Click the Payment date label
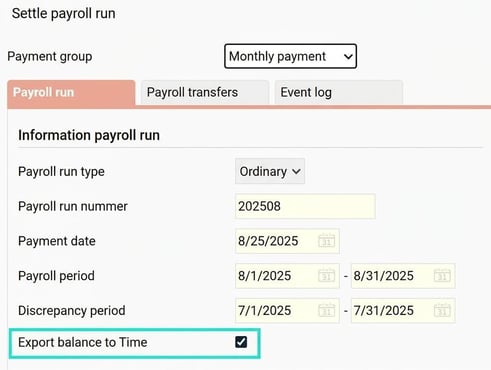 [x=57, y=241]
